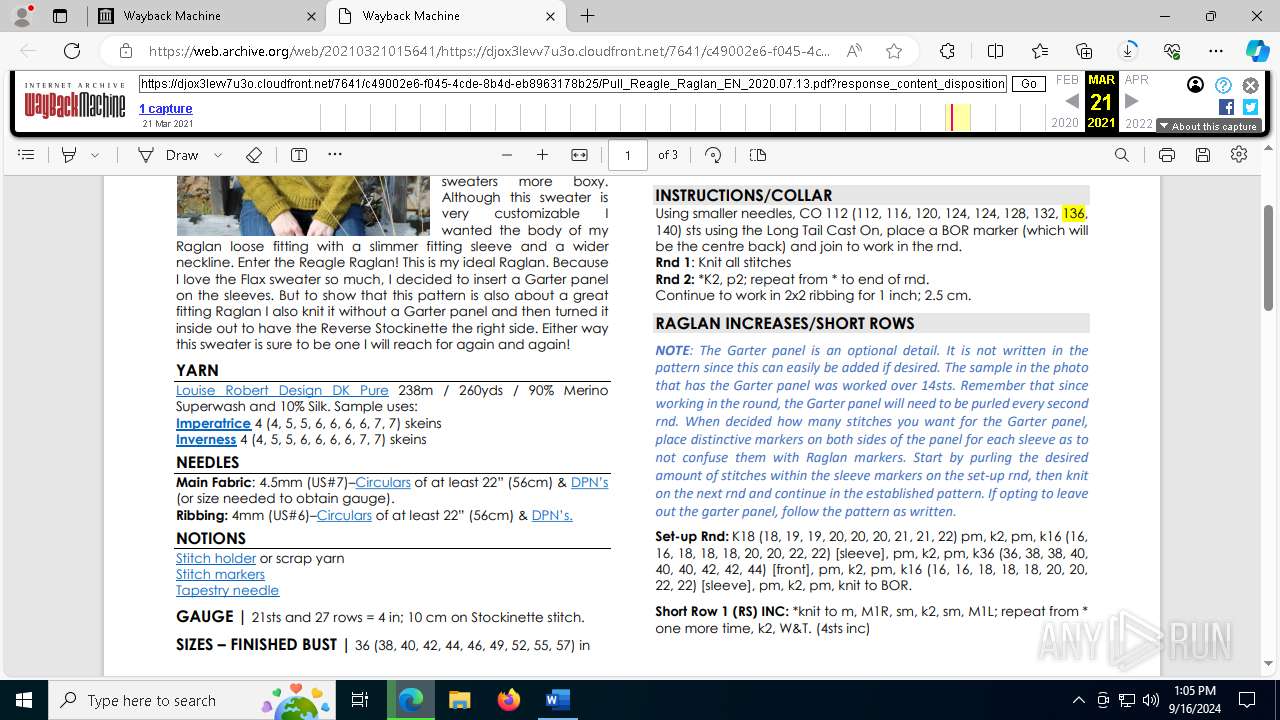Viewport: 1280px width, 720px height.
Task: Select the Draw tool
Action: click(168, 155)
